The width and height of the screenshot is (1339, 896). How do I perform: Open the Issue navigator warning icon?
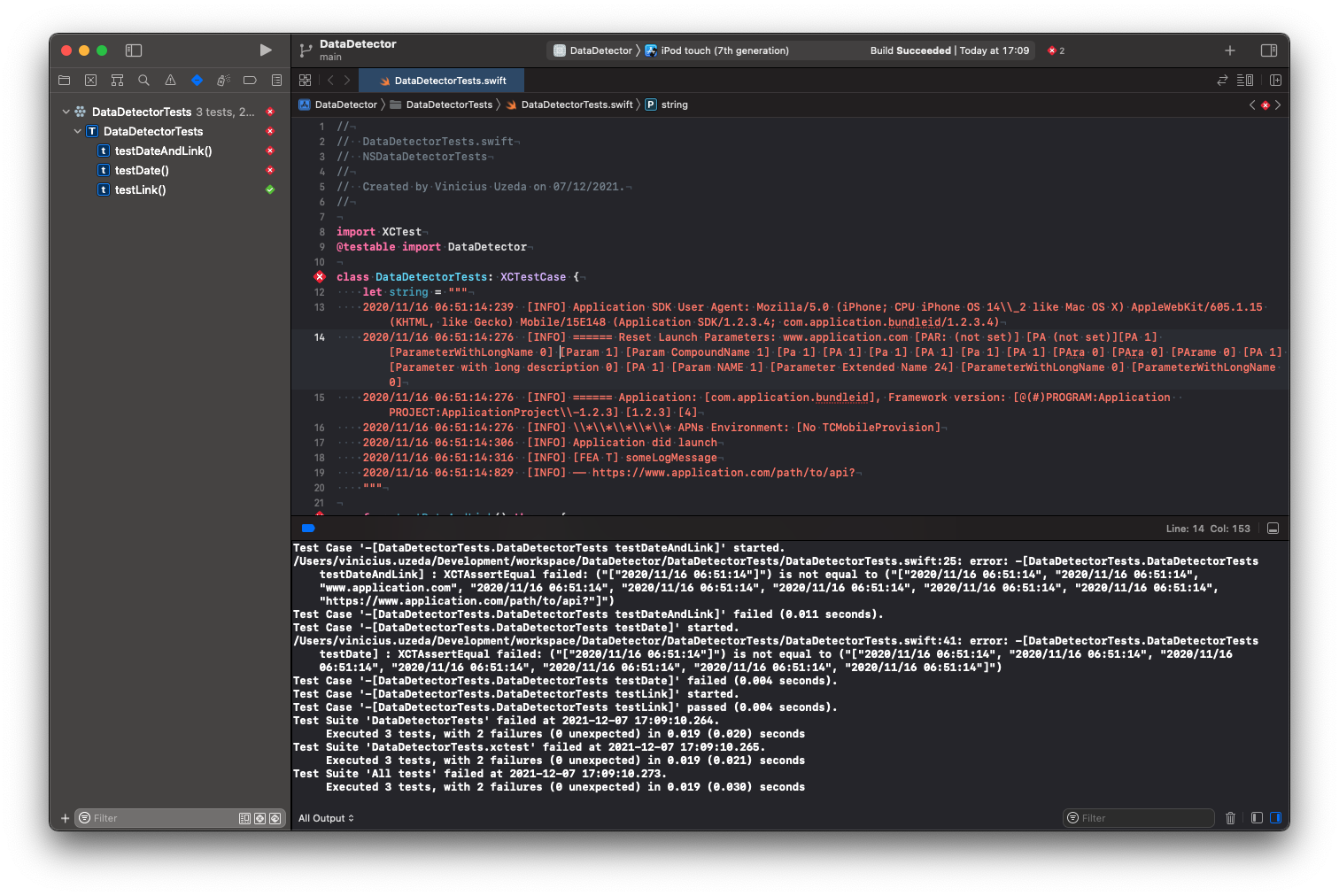(x=170, y=81)
